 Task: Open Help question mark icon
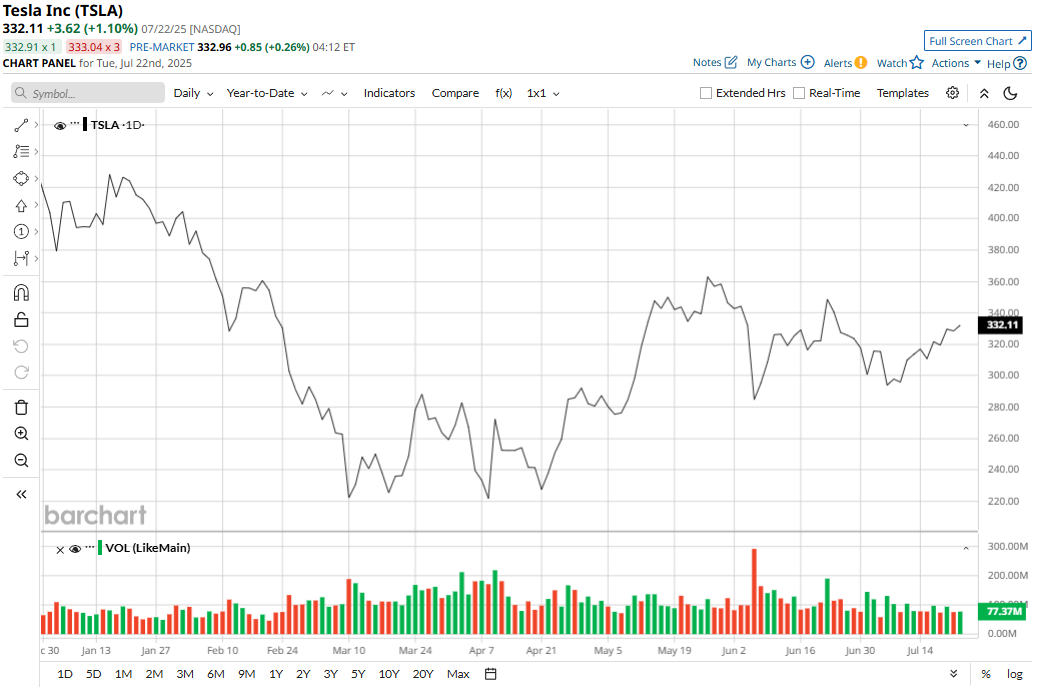(1020, 63)
